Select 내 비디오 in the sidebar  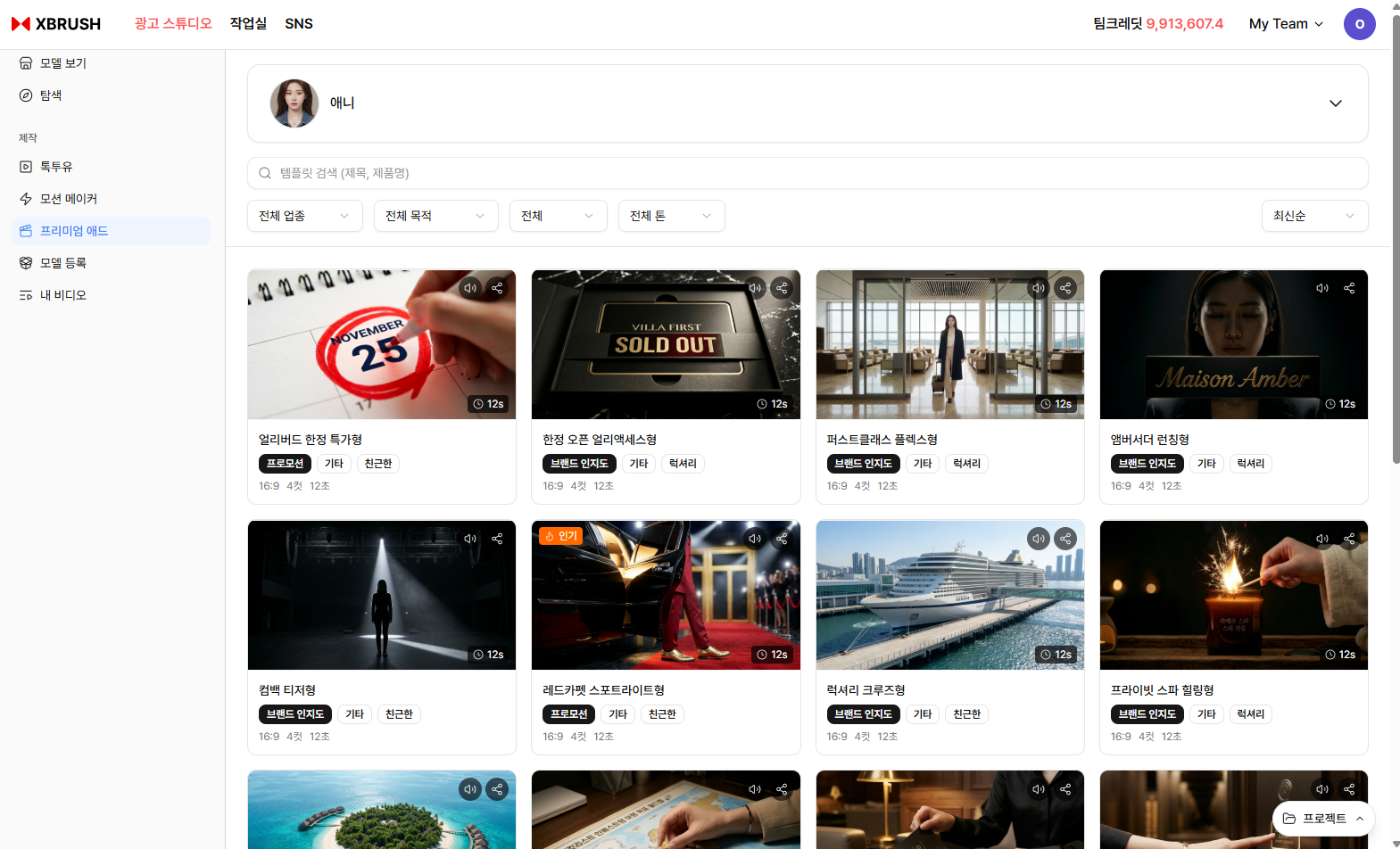62,295
